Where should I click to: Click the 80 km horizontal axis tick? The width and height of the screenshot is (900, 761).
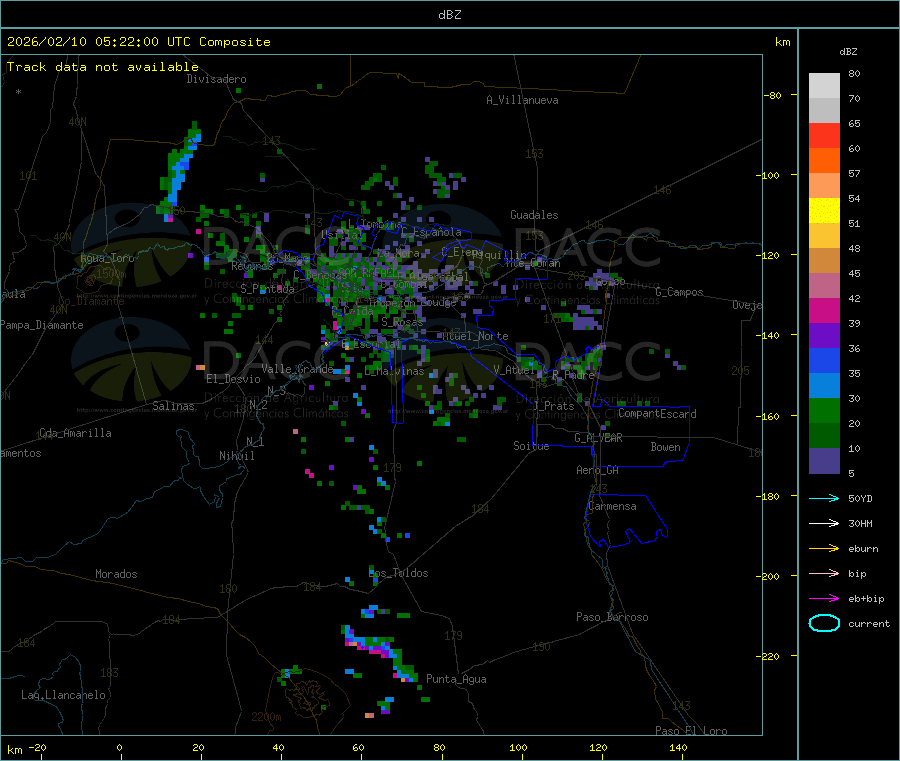(x=439, y=747)
